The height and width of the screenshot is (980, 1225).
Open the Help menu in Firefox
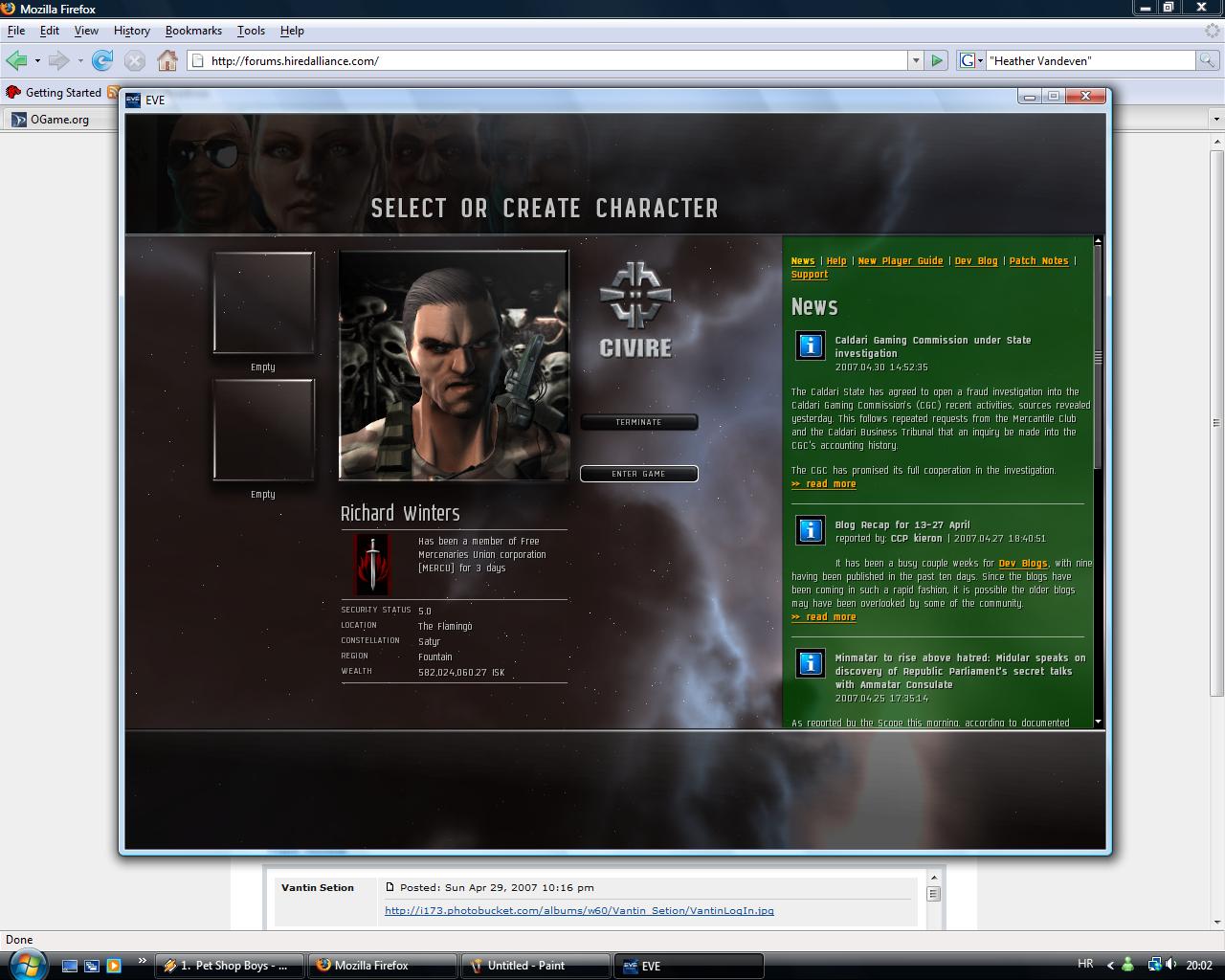coord(292,31)
